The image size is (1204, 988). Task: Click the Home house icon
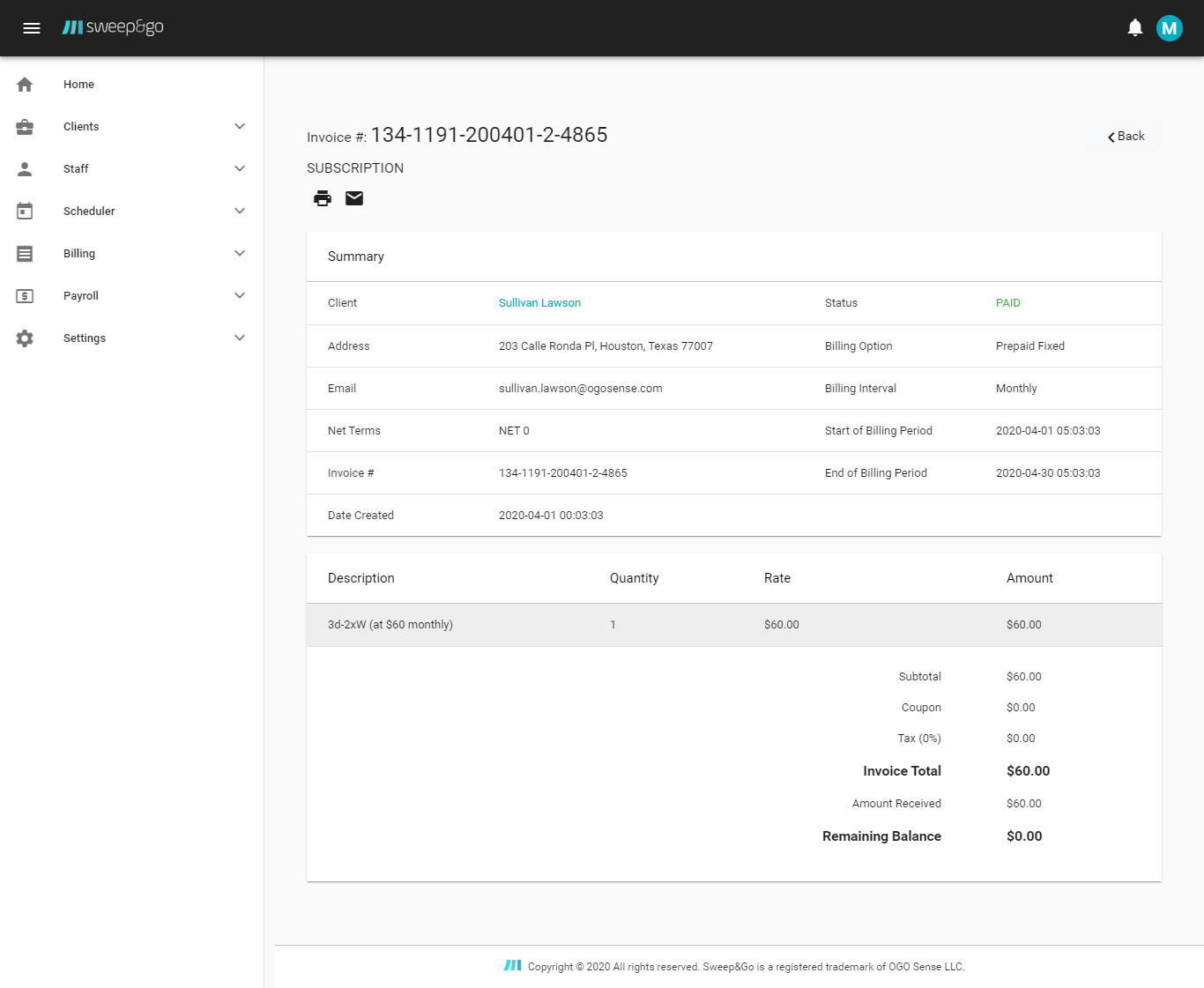25,85
